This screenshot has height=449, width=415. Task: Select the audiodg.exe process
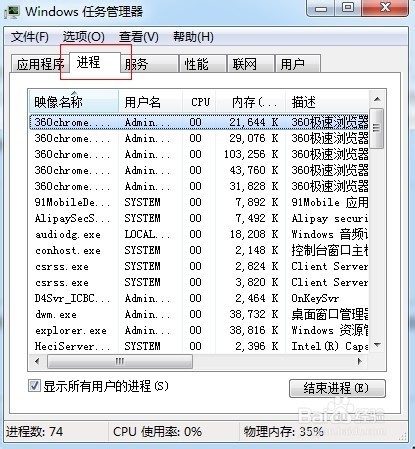coord(199,234)
